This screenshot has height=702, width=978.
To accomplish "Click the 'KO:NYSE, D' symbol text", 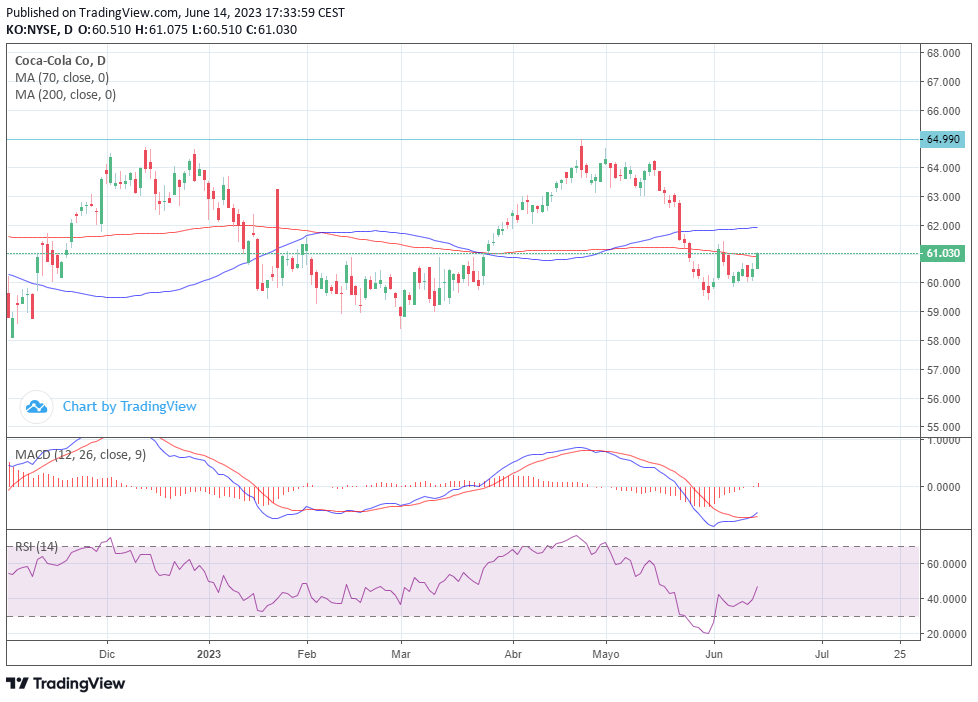I will 39,29.
